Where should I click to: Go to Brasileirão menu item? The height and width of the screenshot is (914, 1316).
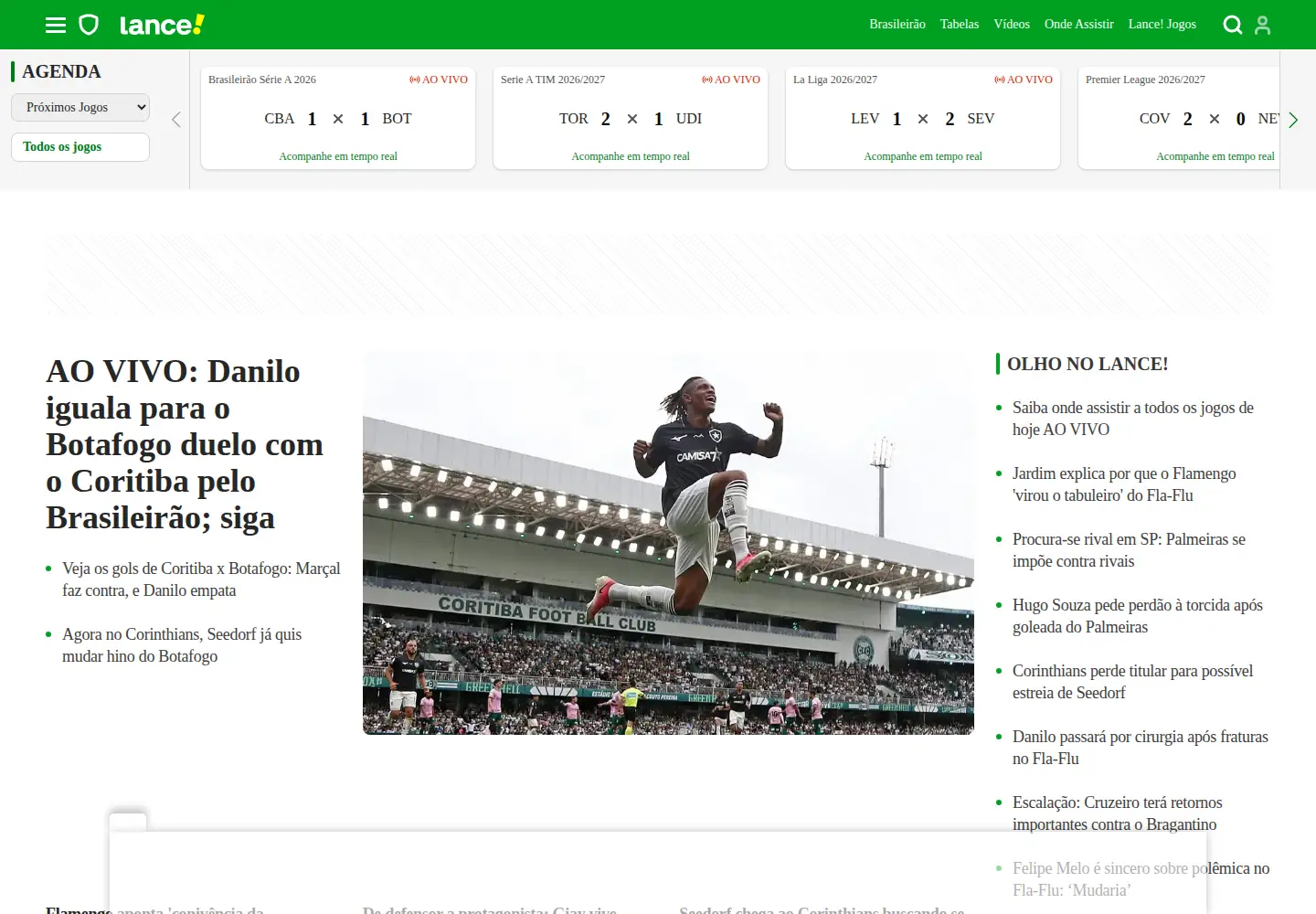click(x=897, y=25)
